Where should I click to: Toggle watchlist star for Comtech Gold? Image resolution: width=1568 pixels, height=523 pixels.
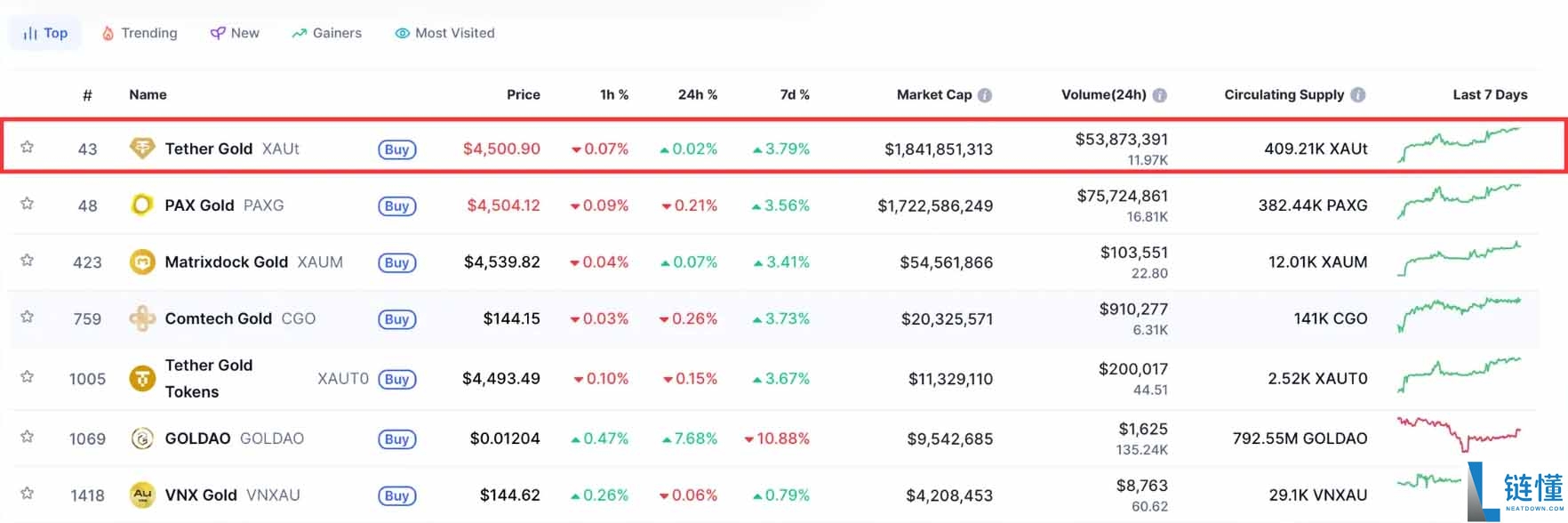click(28, 317)
